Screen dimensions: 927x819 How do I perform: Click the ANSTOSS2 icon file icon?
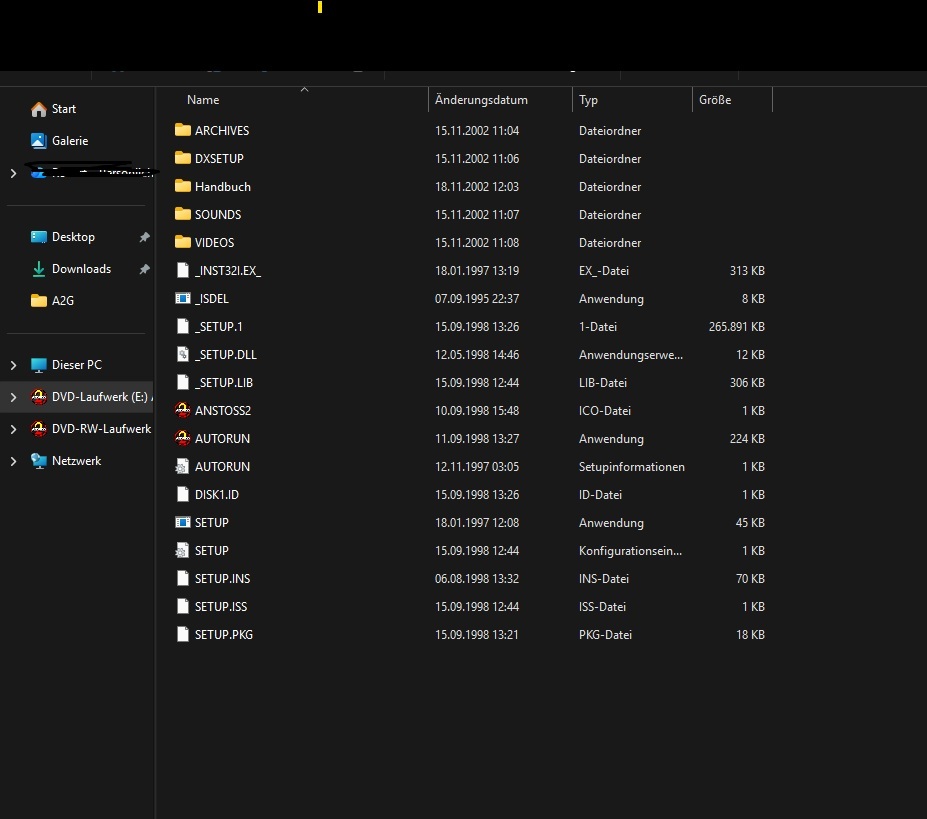(x=182, y=411)
